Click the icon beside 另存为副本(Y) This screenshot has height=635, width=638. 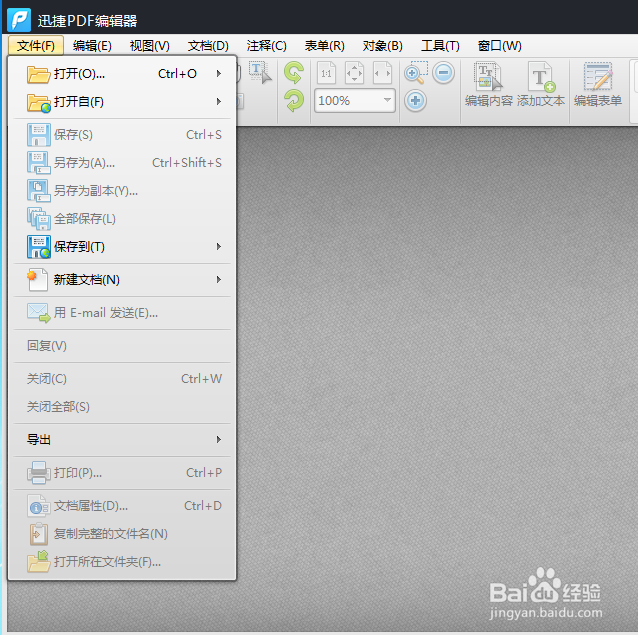click(39, 191)
